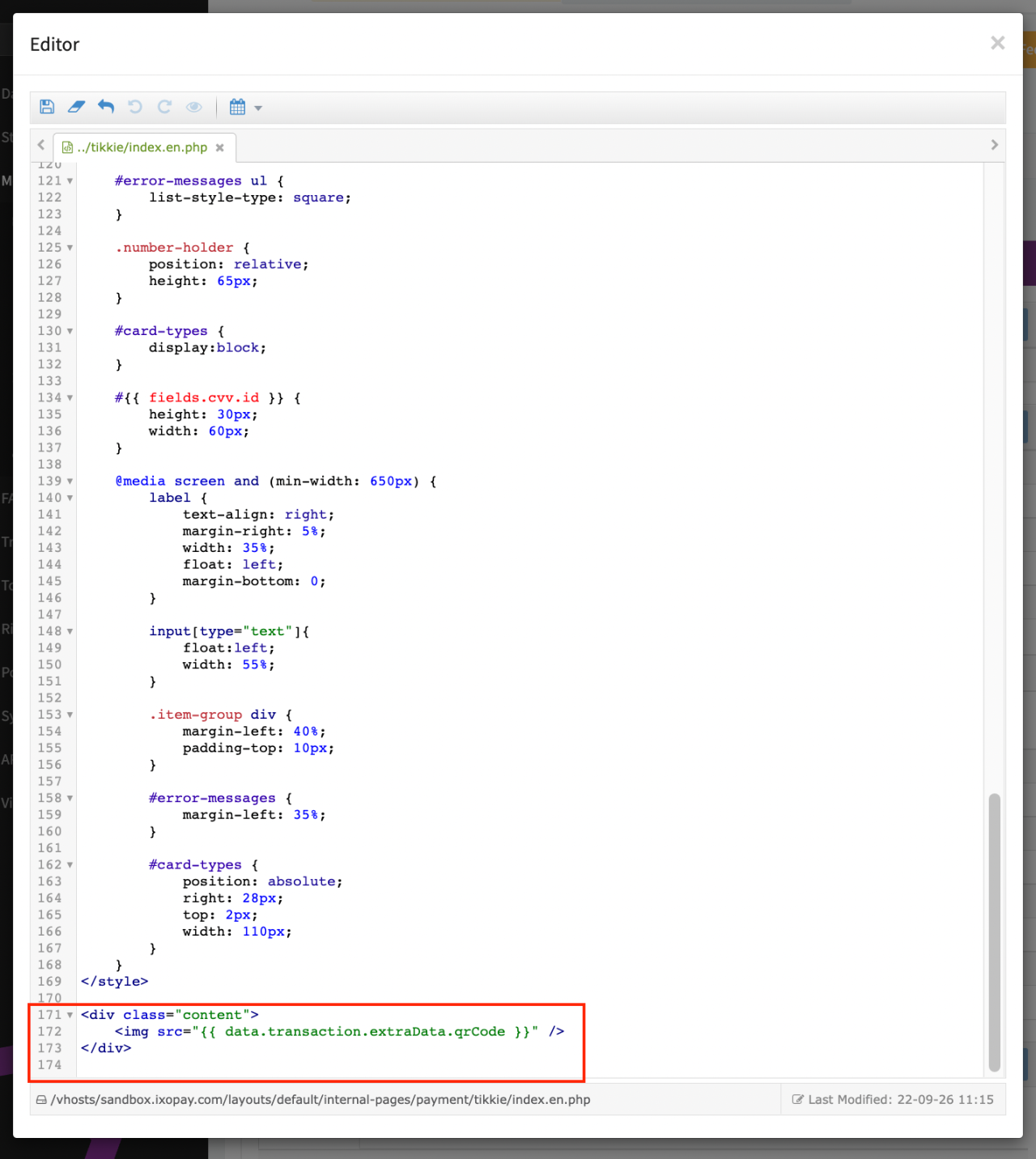Collapse the fold at line 121

70,181
